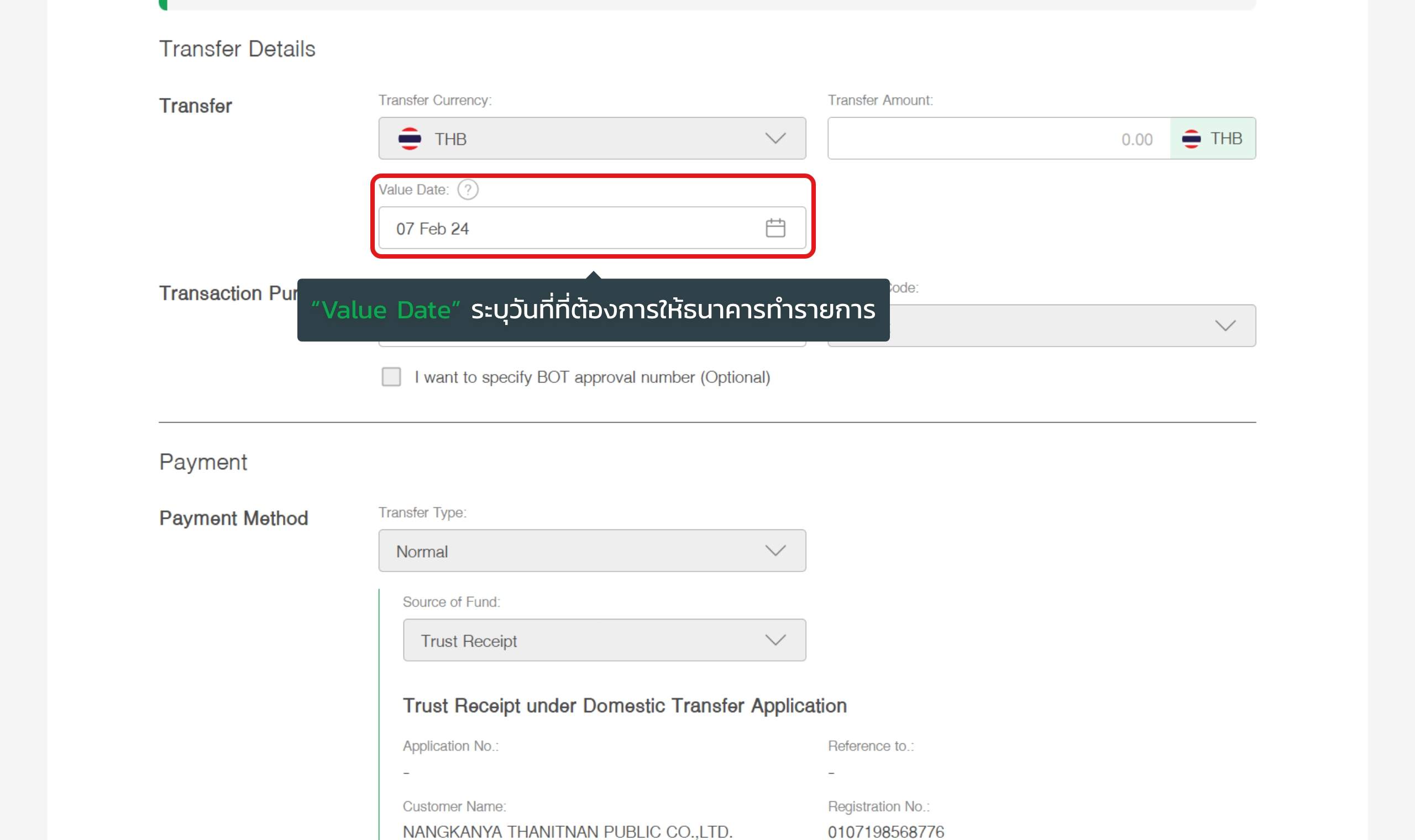Click the BOT approval number label text
The image size is (1415, 840).
click(592, 377)
